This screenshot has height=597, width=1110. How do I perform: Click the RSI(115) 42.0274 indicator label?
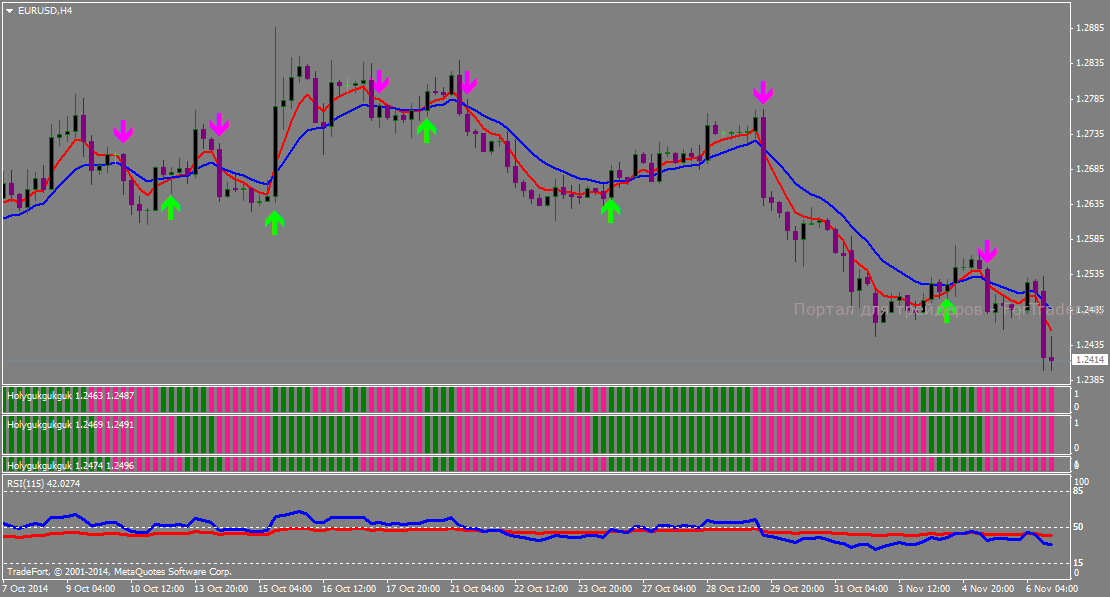[44, 484]
